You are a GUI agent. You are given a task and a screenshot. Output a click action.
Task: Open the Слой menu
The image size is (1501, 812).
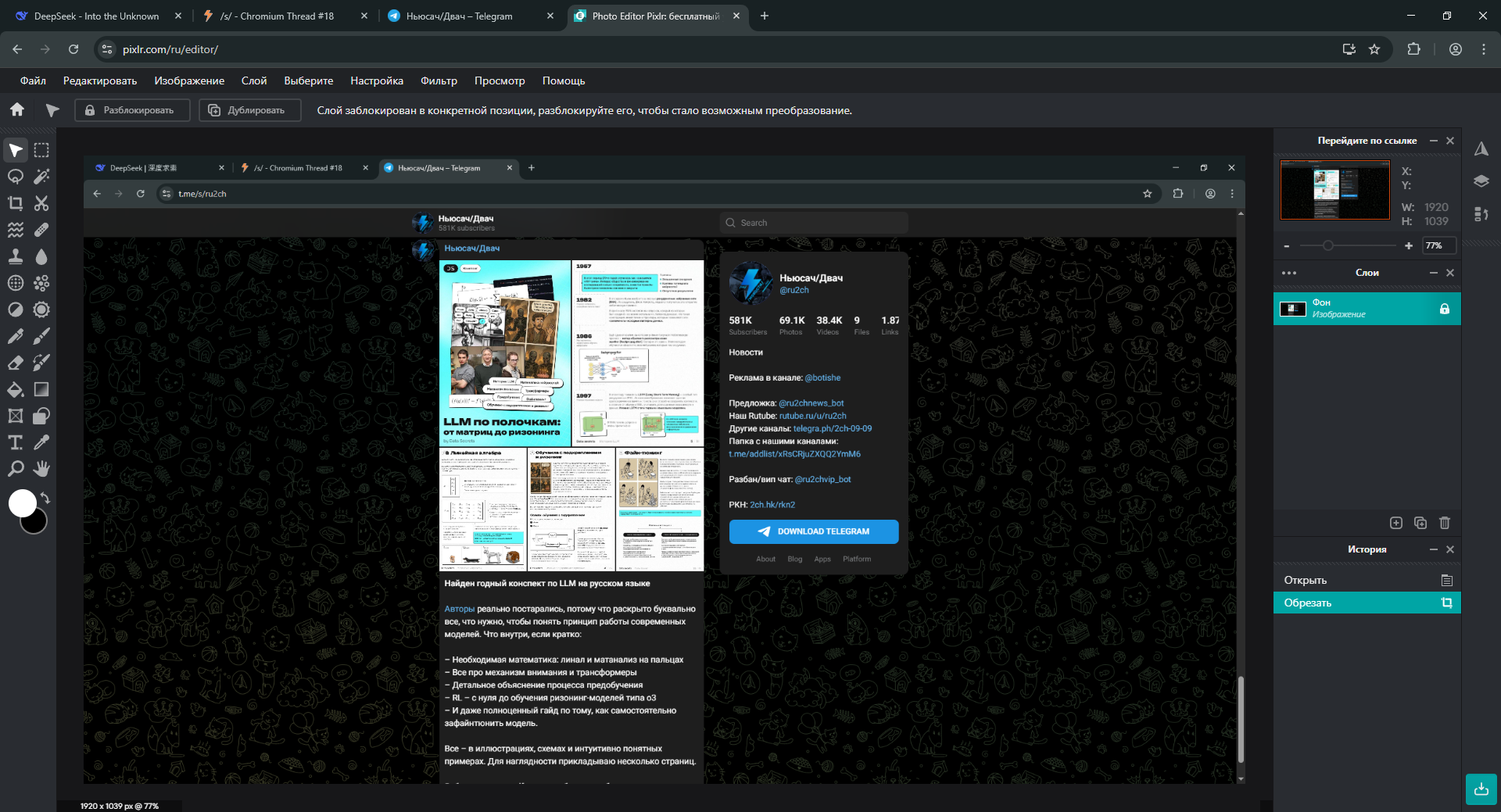point(254,80)
